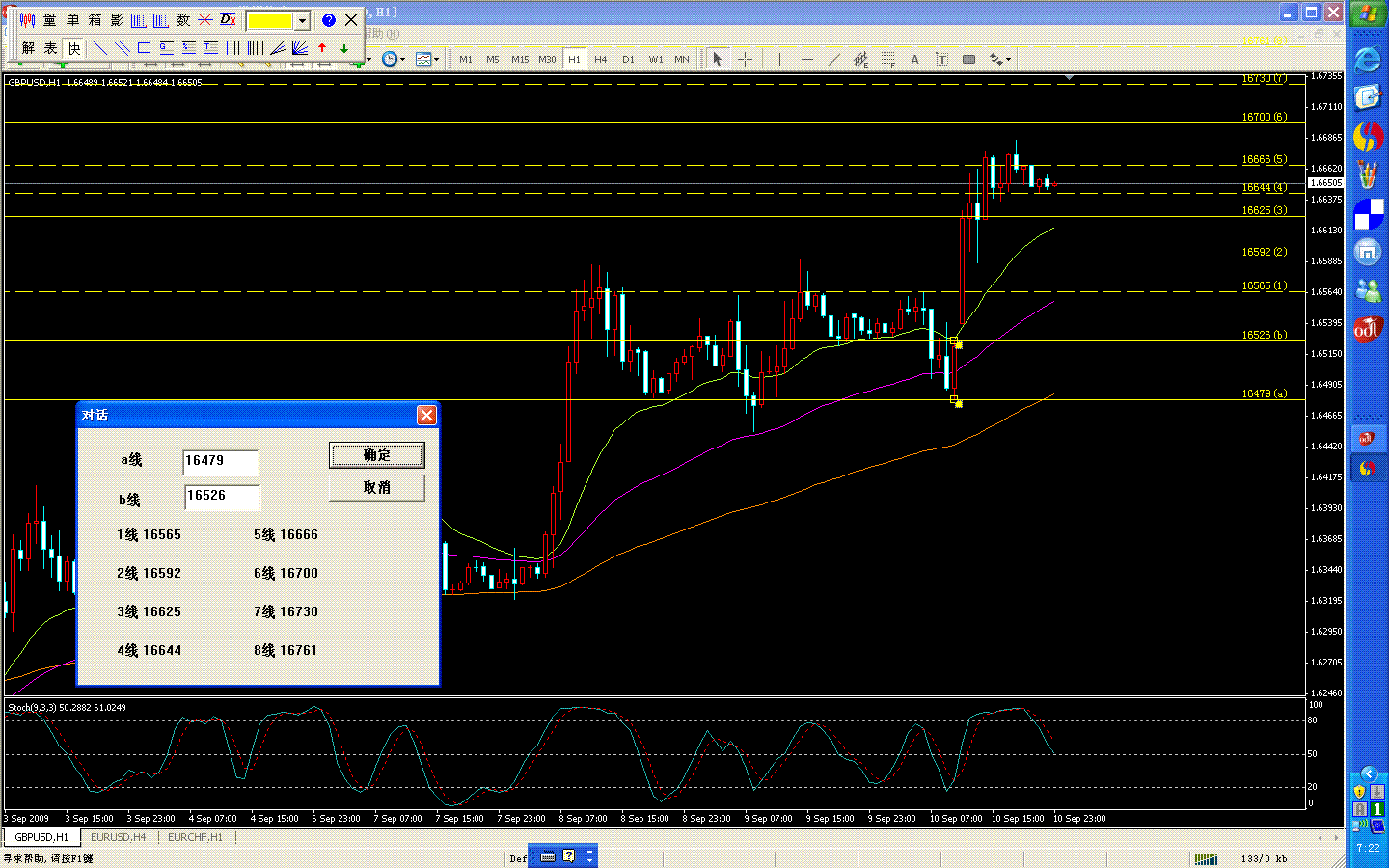
Task: Select the equidistant channel tool
Action: 860,59
